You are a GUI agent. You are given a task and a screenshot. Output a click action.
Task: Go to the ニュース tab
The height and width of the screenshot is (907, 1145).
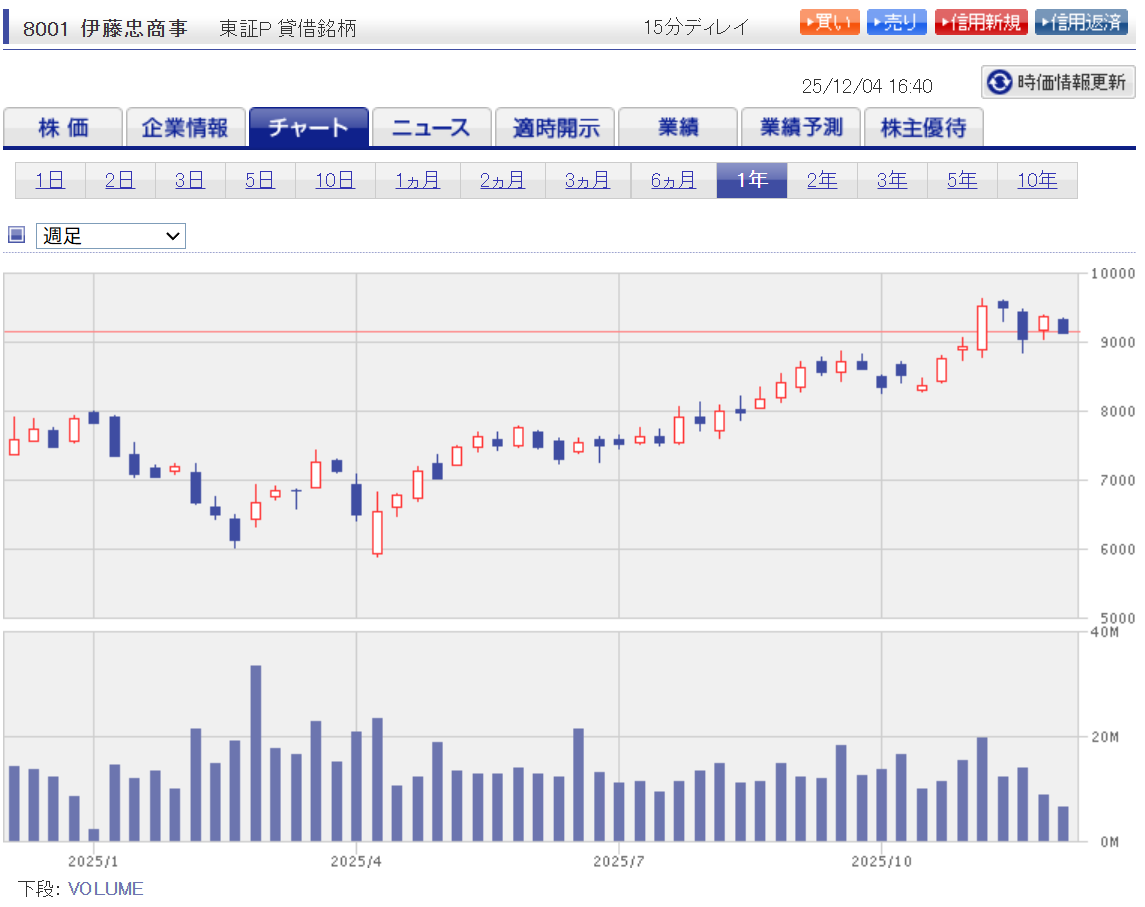point(430,128)
